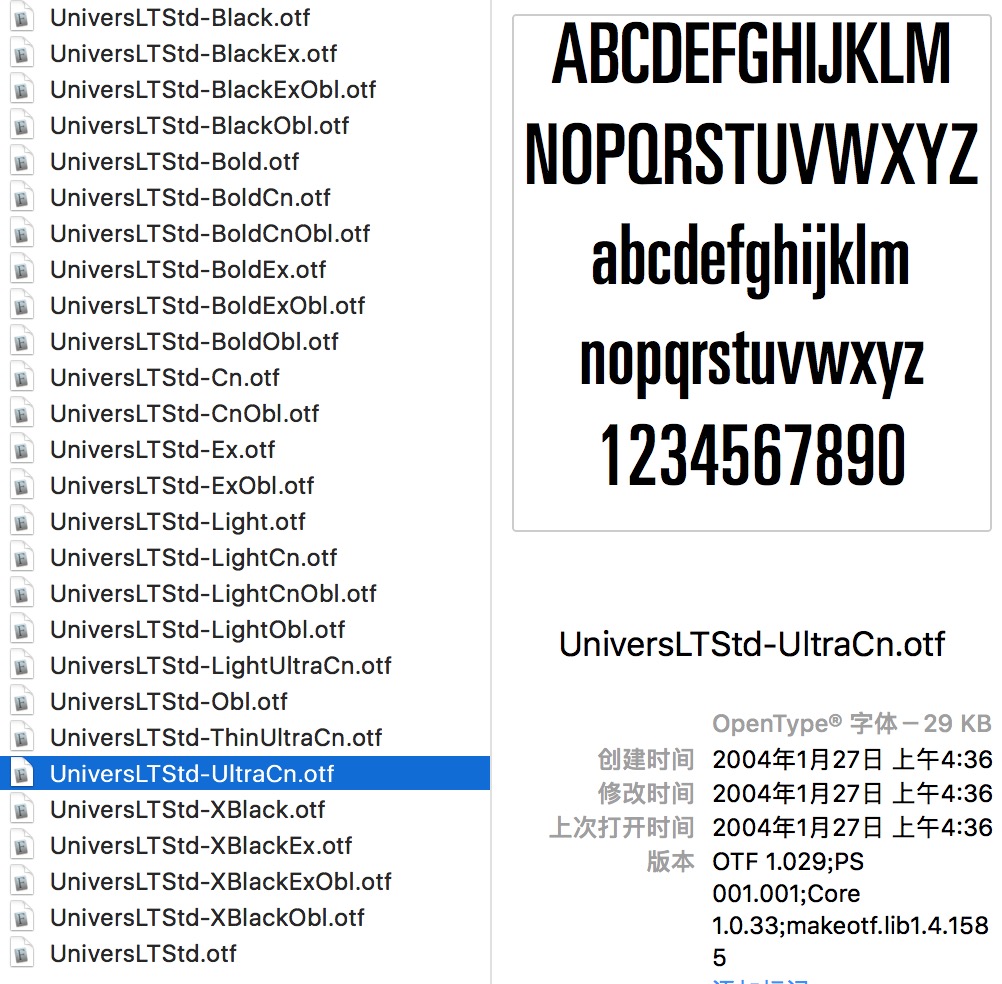Select UniversLTStd-BoldCnObl.otf file name
Image resolution: width=1002 pixels, height=984 pixels.
(210, 234)
